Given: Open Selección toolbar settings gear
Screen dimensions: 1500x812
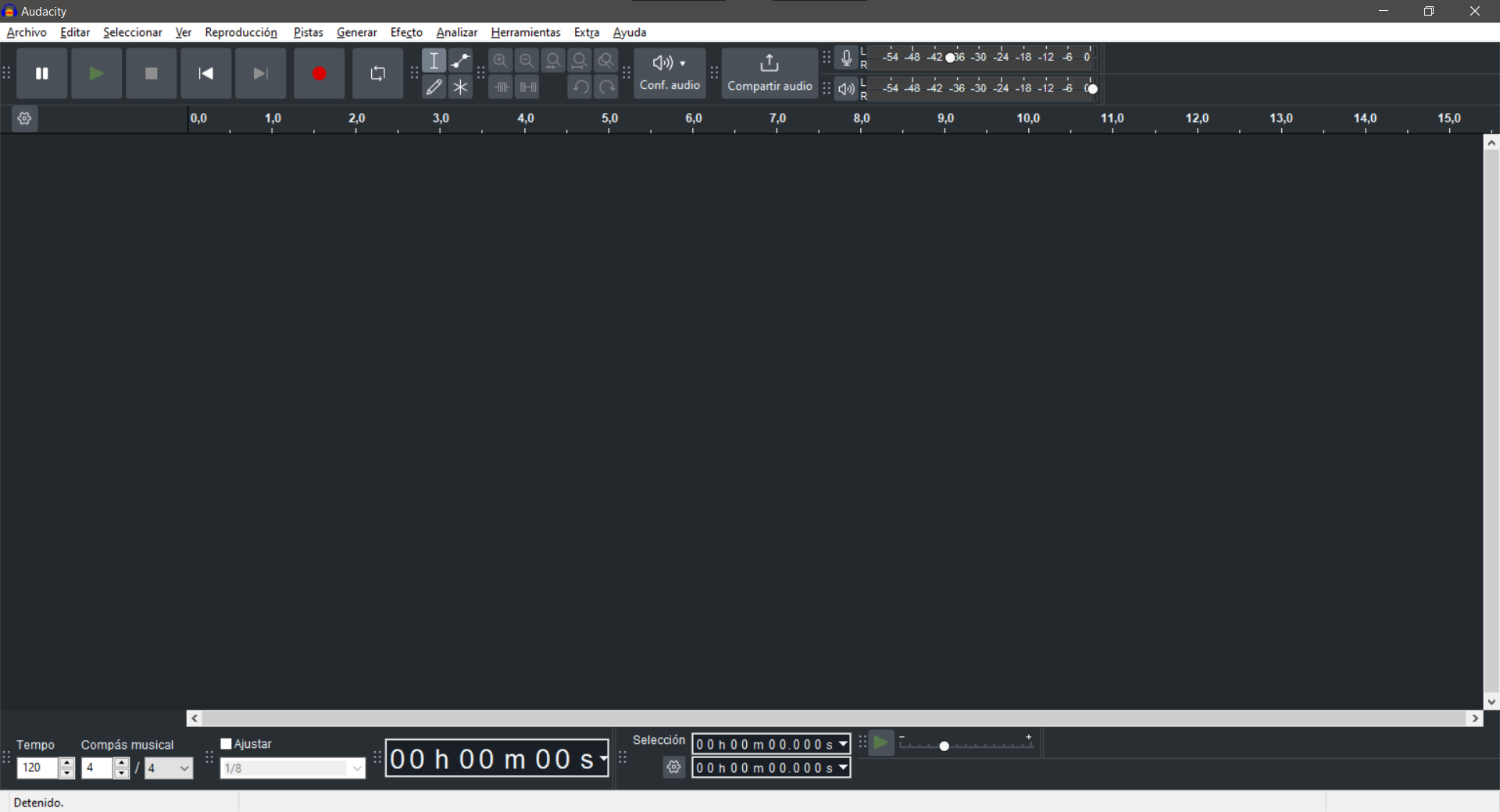Looking at the screenshot, I should pos(674,767).
